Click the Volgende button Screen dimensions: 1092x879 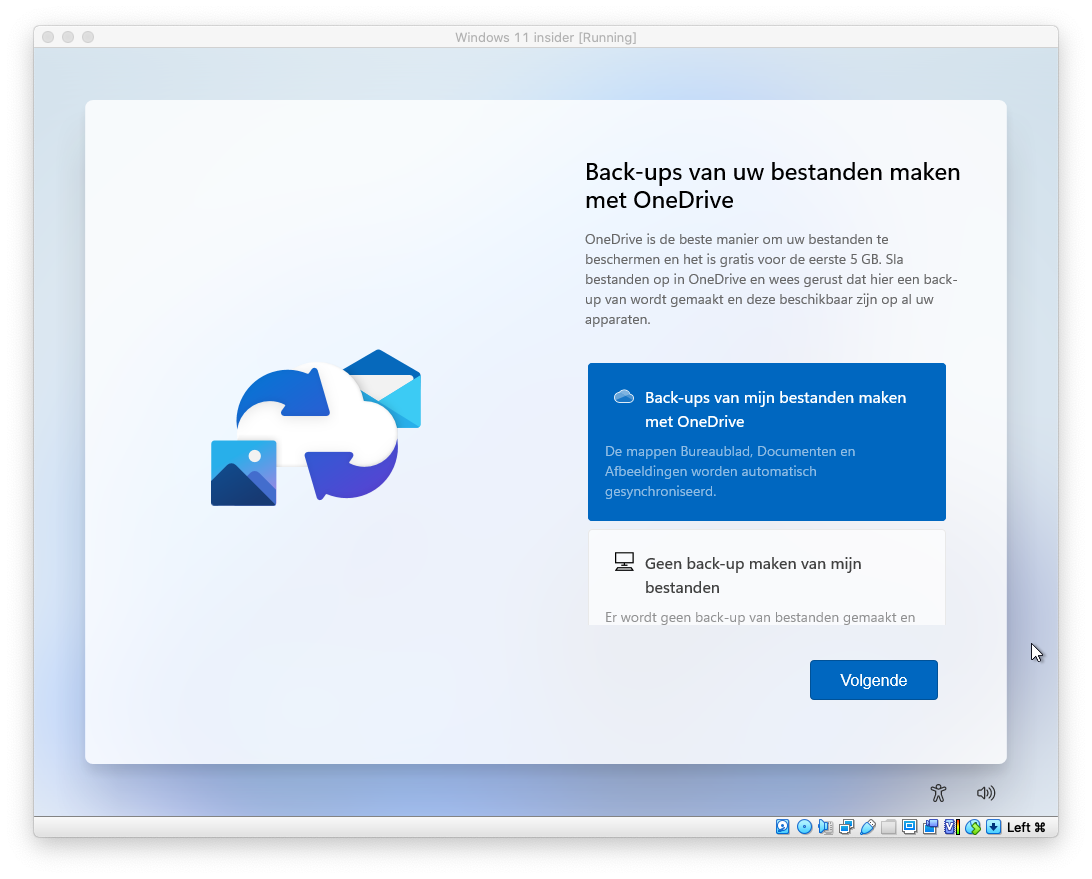point(873,680)
